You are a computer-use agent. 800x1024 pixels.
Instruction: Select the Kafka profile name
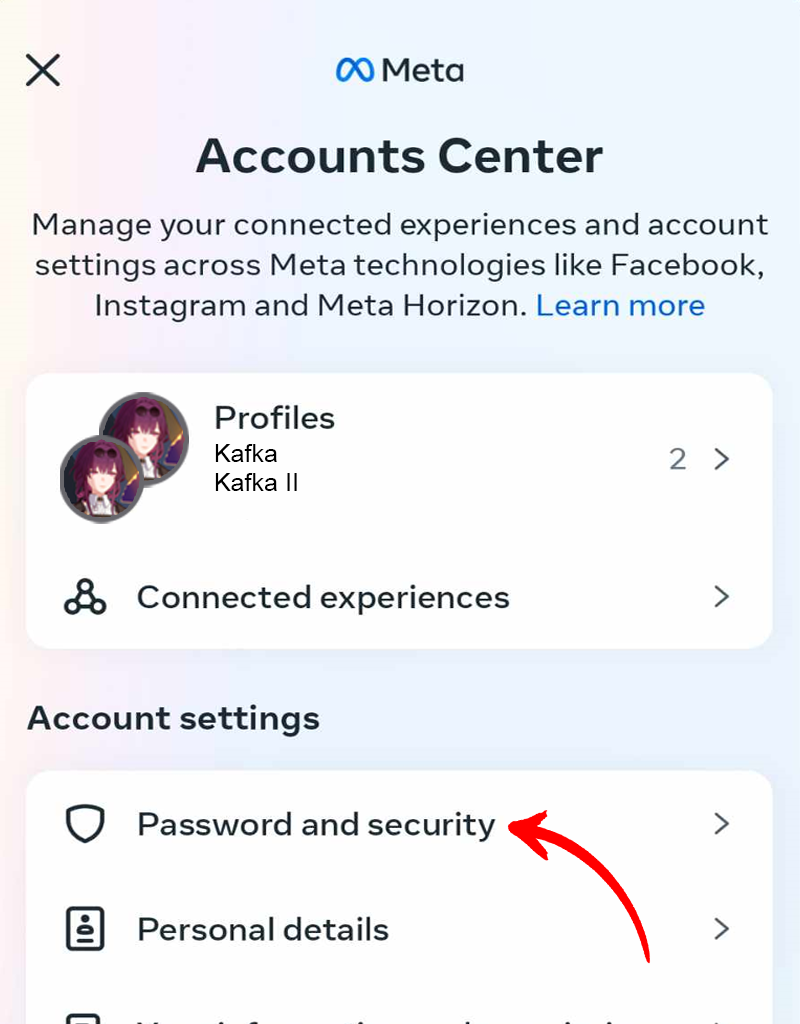point(245,455)
